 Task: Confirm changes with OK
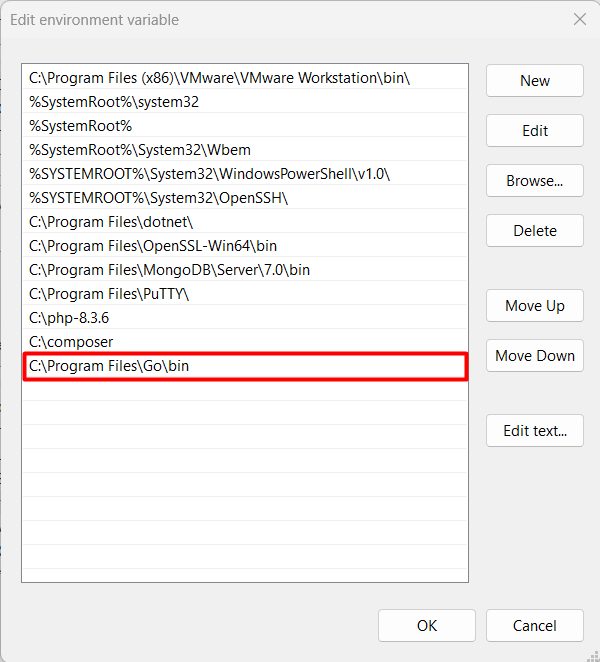click(x=427, y=625)
